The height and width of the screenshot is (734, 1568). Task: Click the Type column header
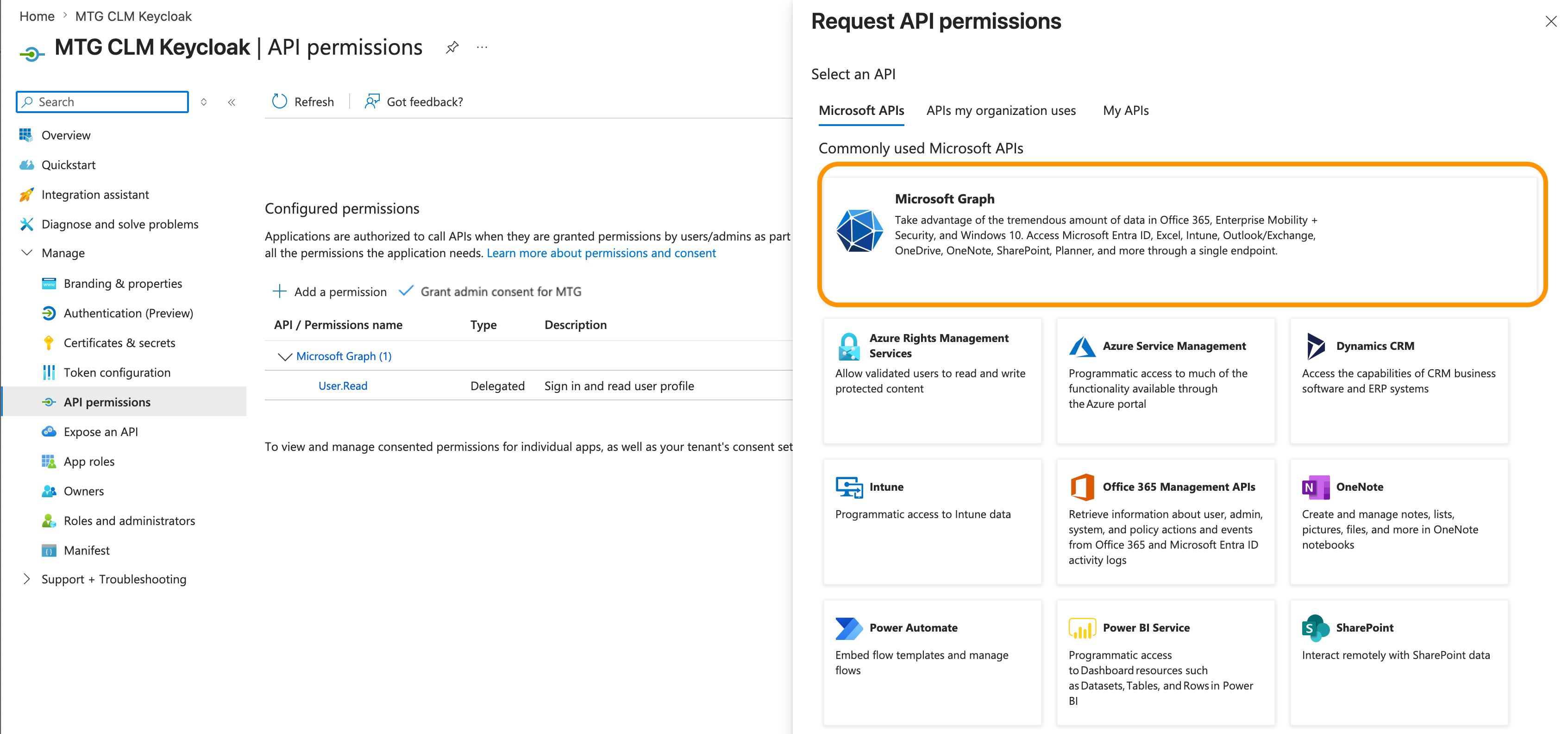[483, 325]
